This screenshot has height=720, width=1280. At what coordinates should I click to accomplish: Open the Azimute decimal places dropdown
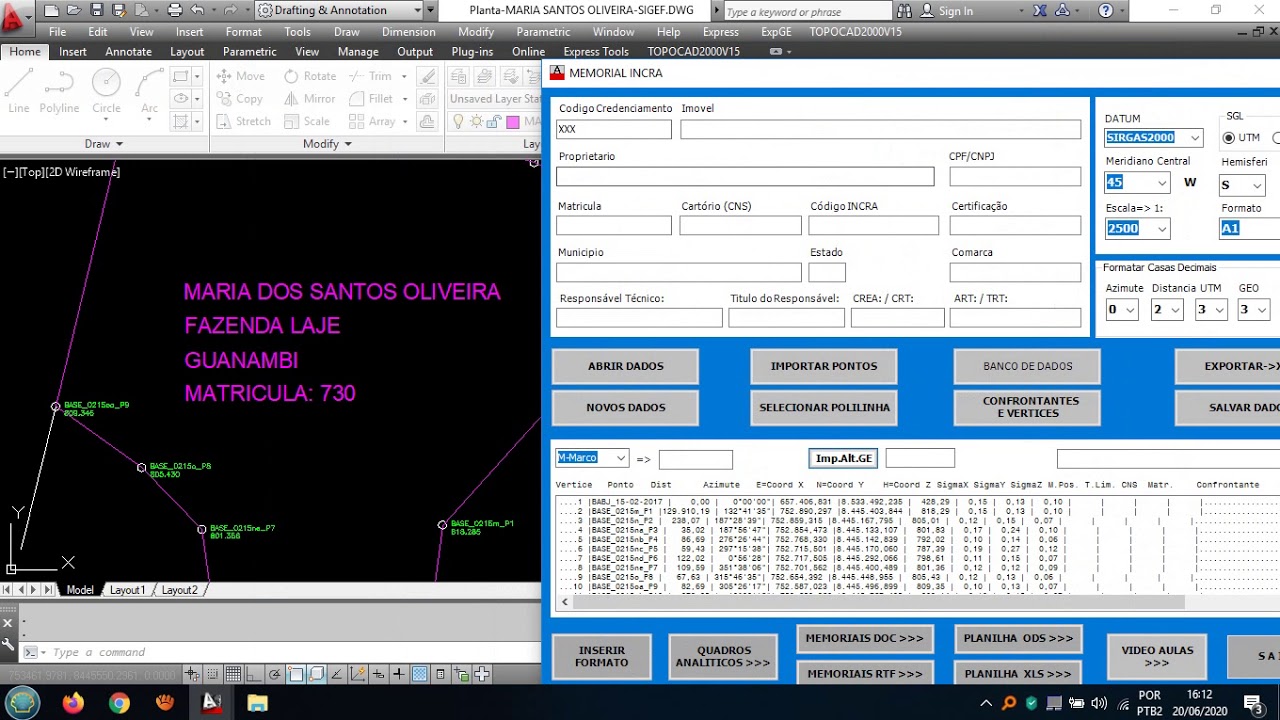click(x=1130, y=311)
